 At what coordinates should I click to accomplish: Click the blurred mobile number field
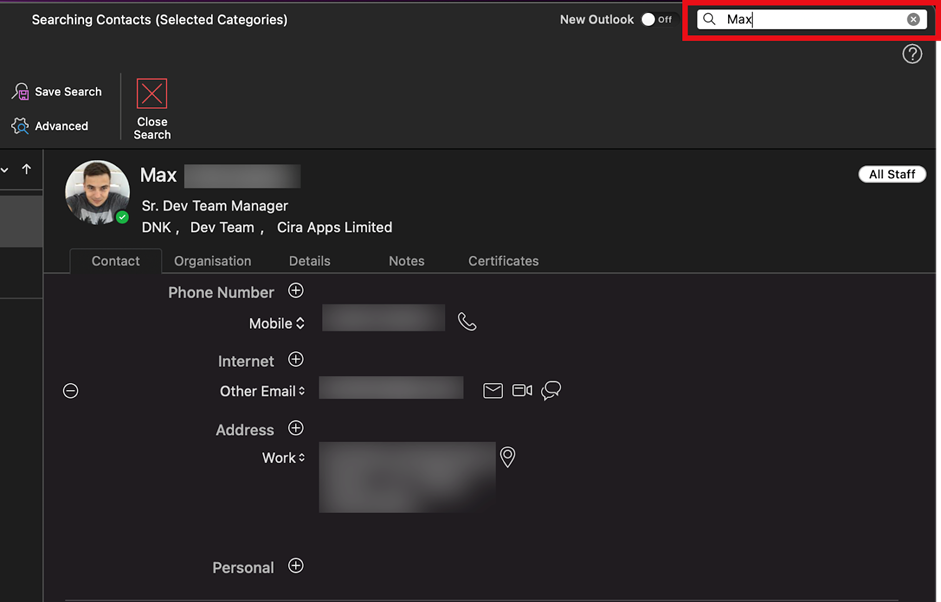point(383,318)
